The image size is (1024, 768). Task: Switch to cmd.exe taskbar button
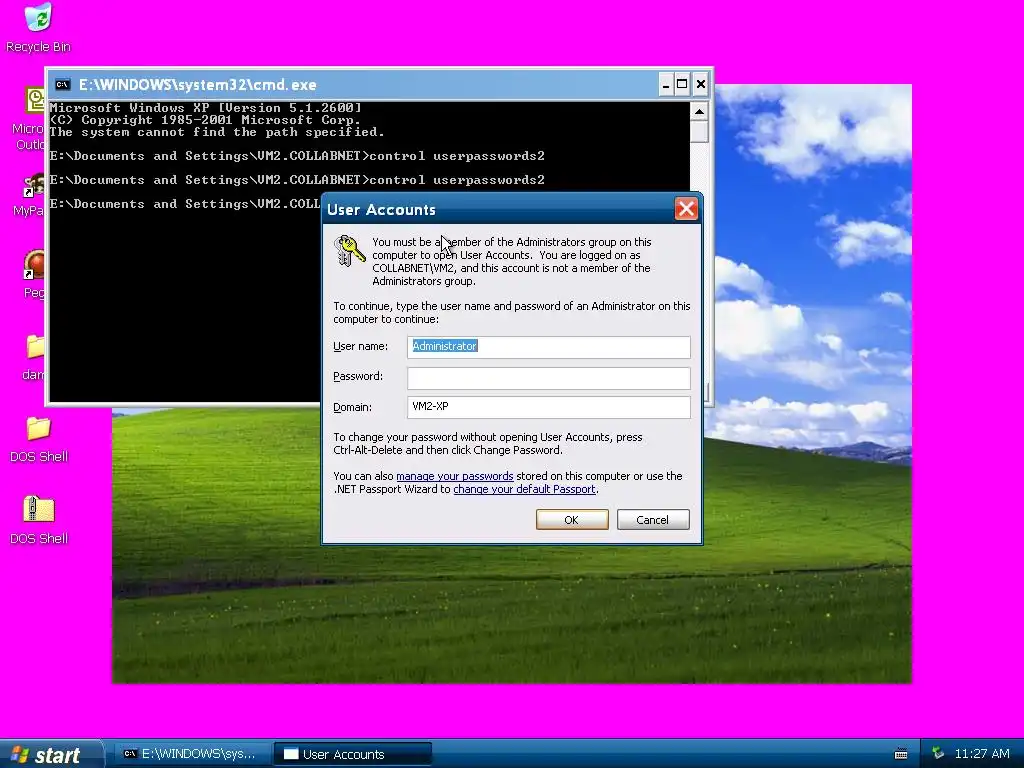[x=191, y=754]
